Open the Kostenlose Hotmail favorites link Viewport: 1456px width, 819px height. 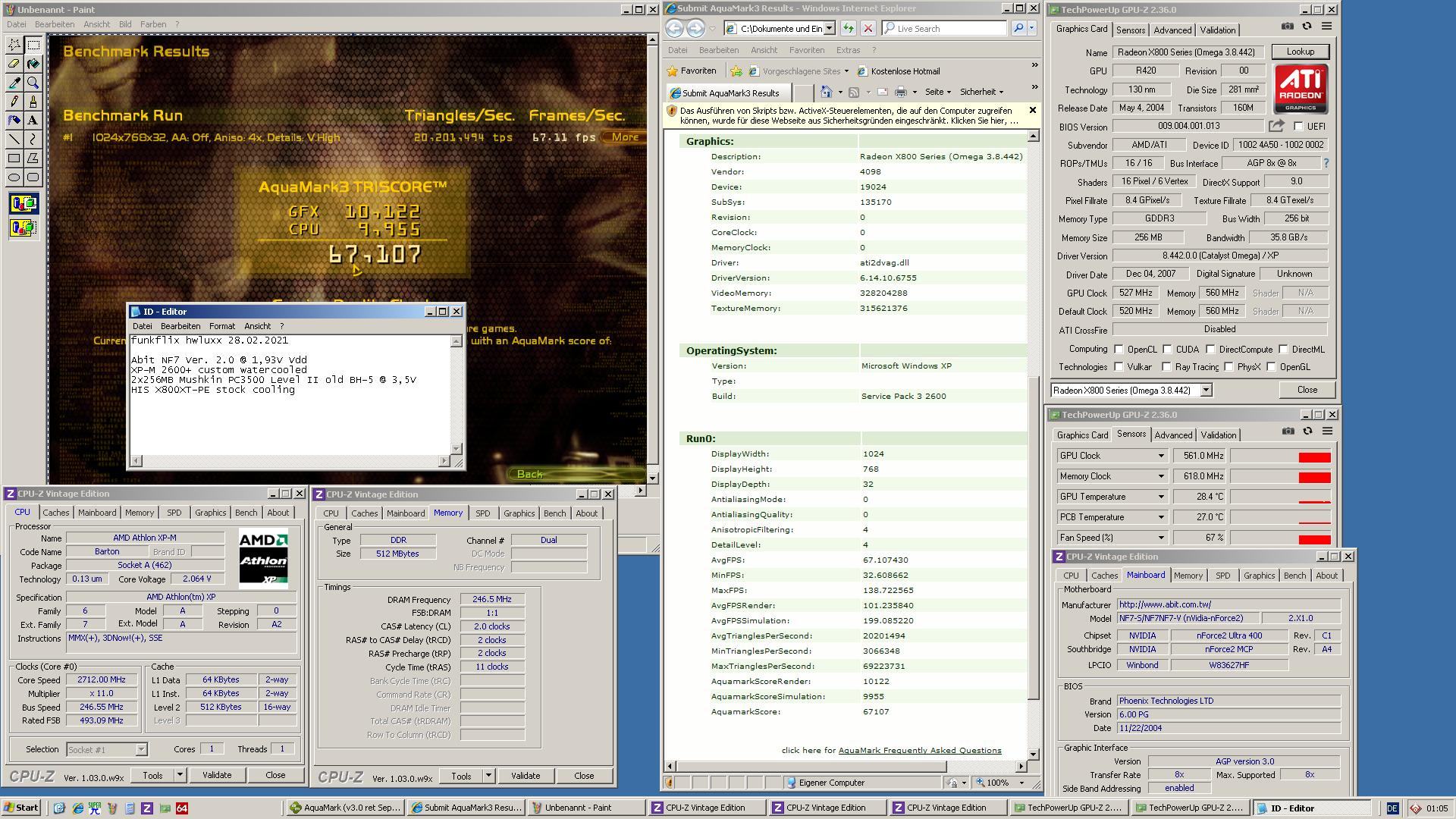[899, 71]
